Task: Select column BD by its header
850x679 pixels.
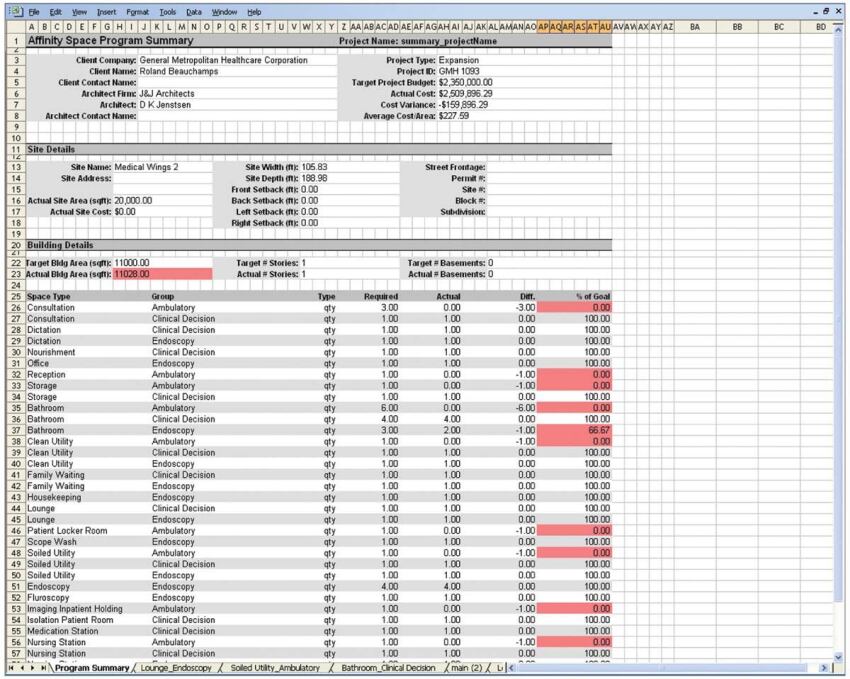Action: 817,27
